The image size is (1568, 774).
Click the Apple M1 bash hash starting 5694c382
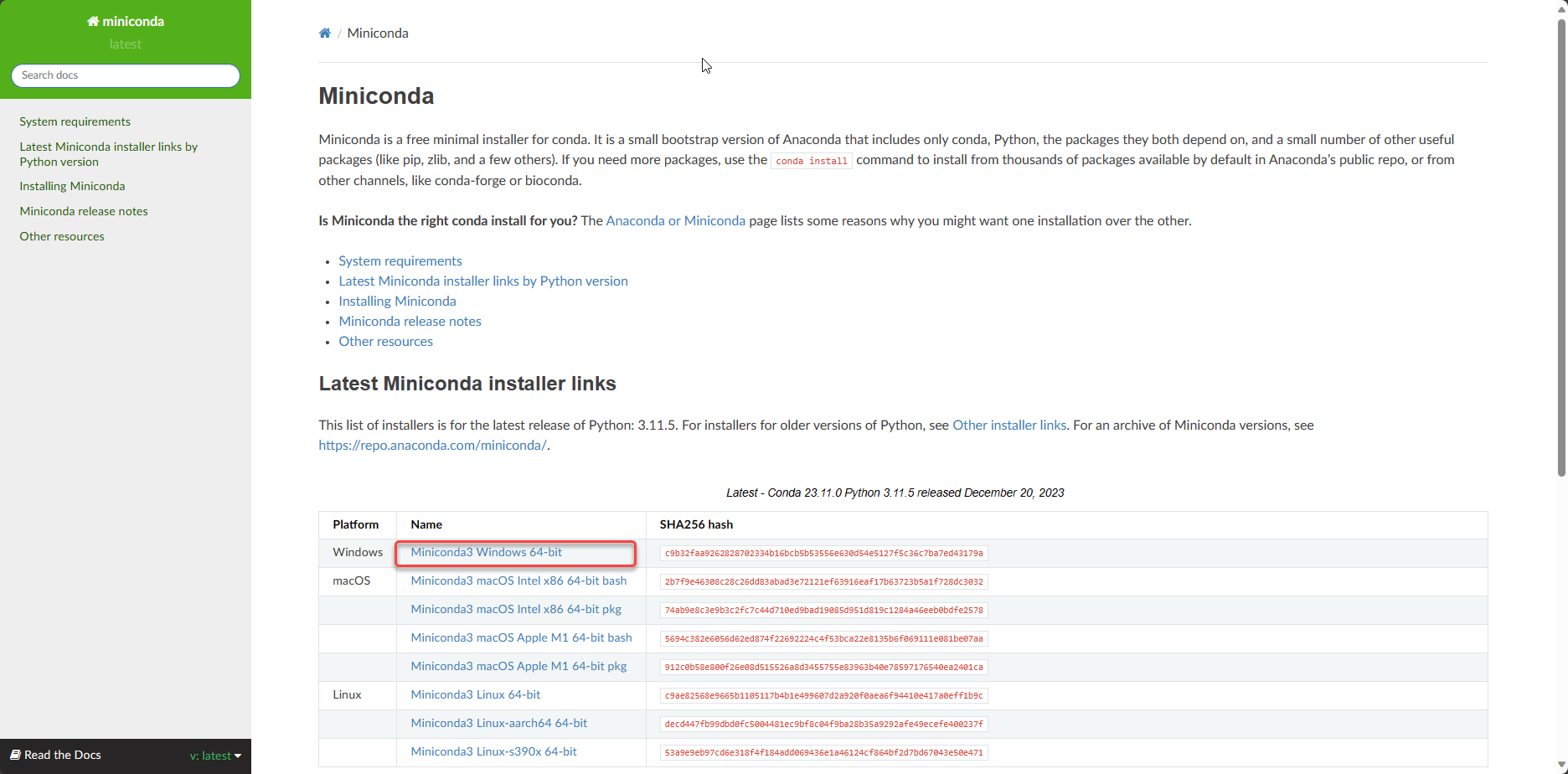(824, 638)
